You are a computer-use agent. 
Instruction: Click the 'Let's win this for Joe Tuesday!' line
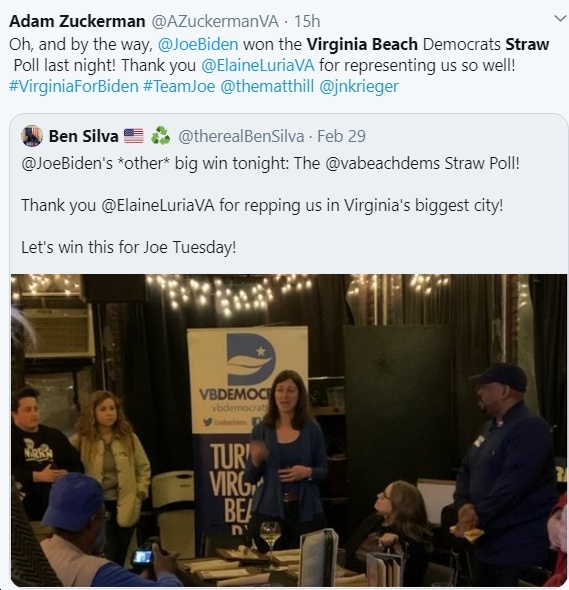(129, 248)
